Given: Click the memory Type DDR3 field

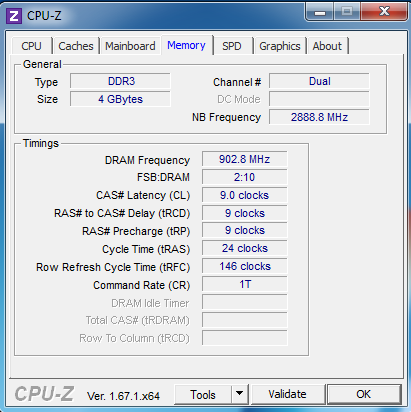Looking at the screenshot, I should point(120,81).
